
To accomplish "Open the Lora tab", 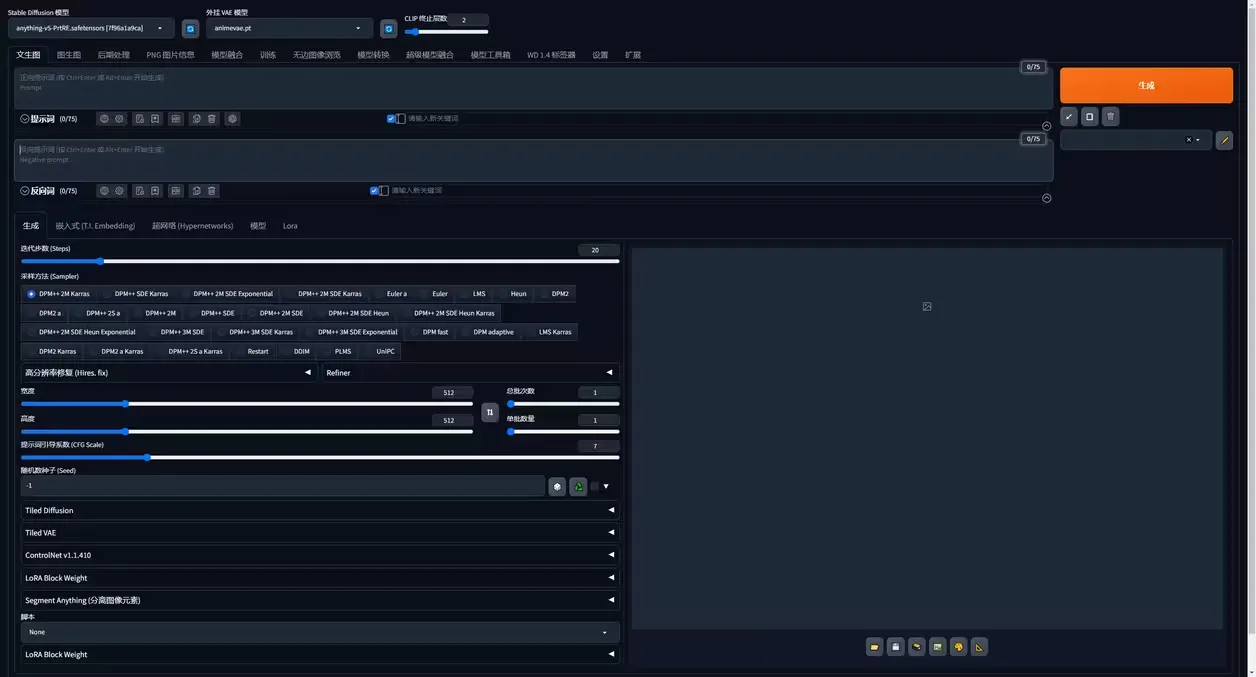I will tap(290, 226).
